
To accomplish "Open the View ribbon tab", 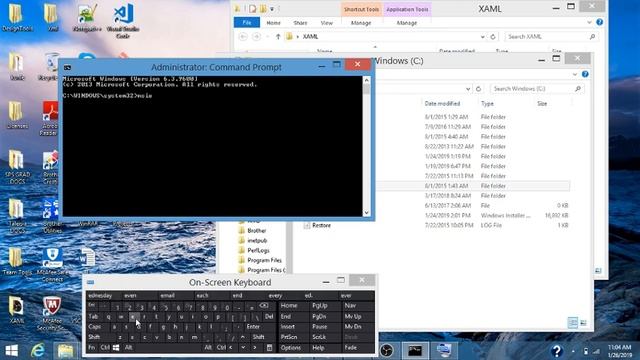I will tap(327, 23).
